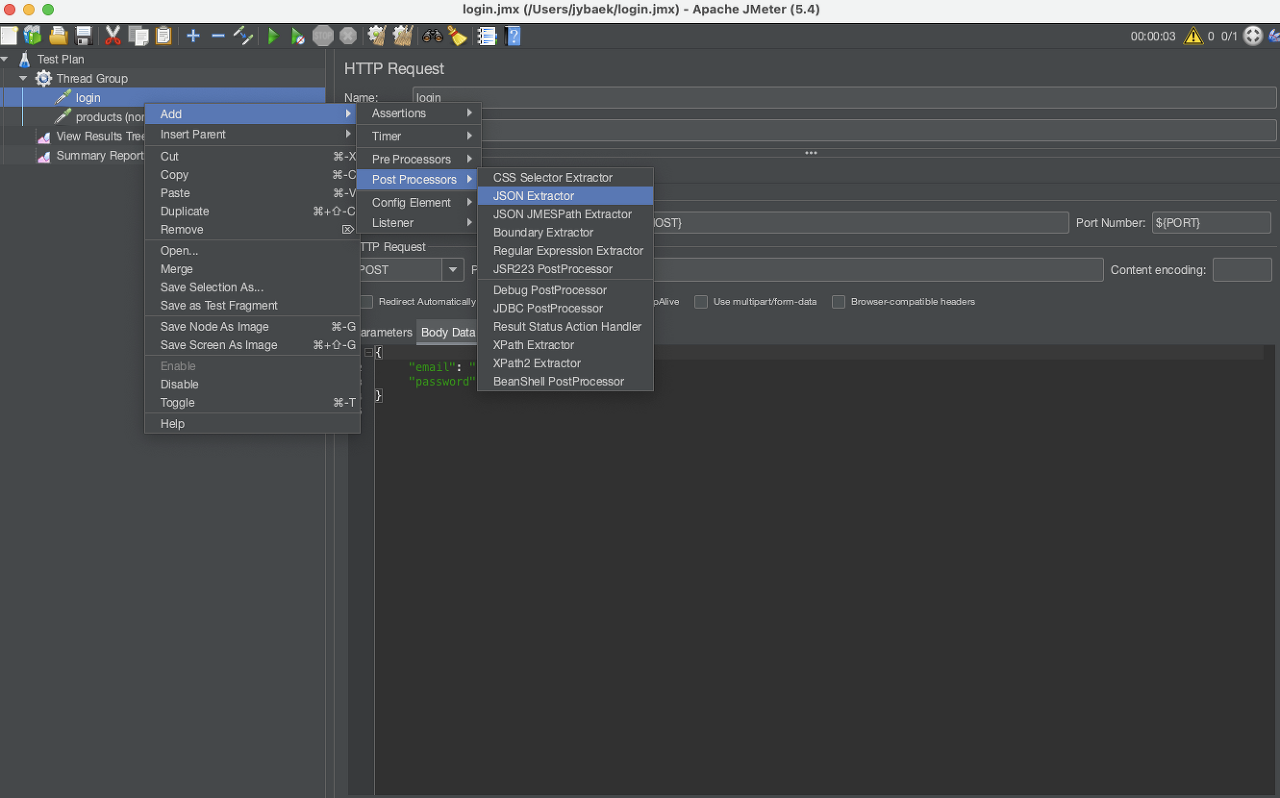Select Boundary Extractor
Screen dimensions: 1280x798
pyautogui.click(x=565, y=232)
